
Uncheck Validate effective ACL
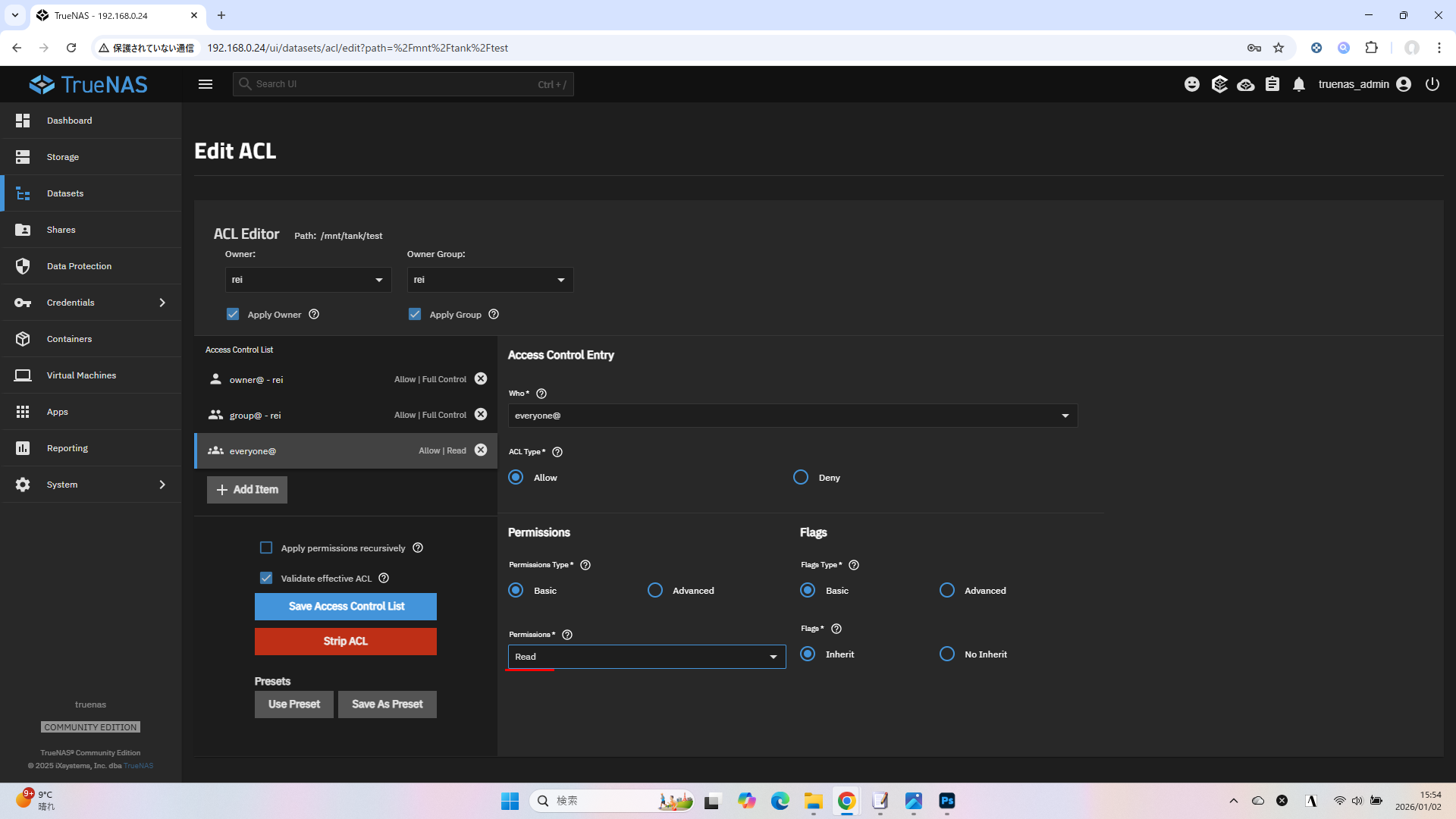pyautogui.click(x=266, y=578)
